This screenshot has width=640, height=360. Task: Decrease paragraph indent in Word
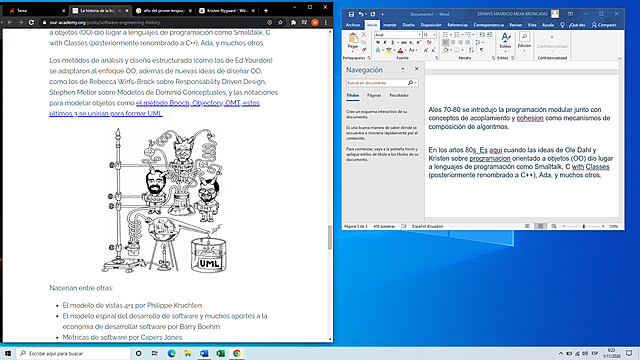tap(482, 35)
